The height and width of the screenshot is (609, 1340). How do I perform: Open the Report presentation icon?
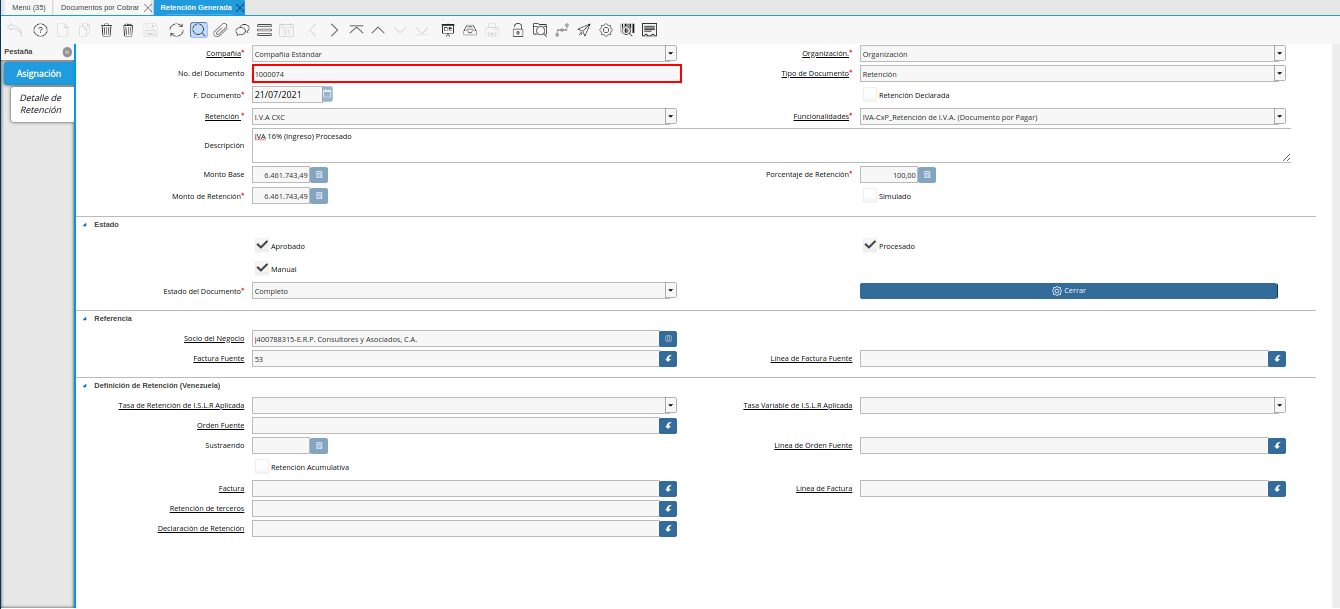tap(448, 30)
